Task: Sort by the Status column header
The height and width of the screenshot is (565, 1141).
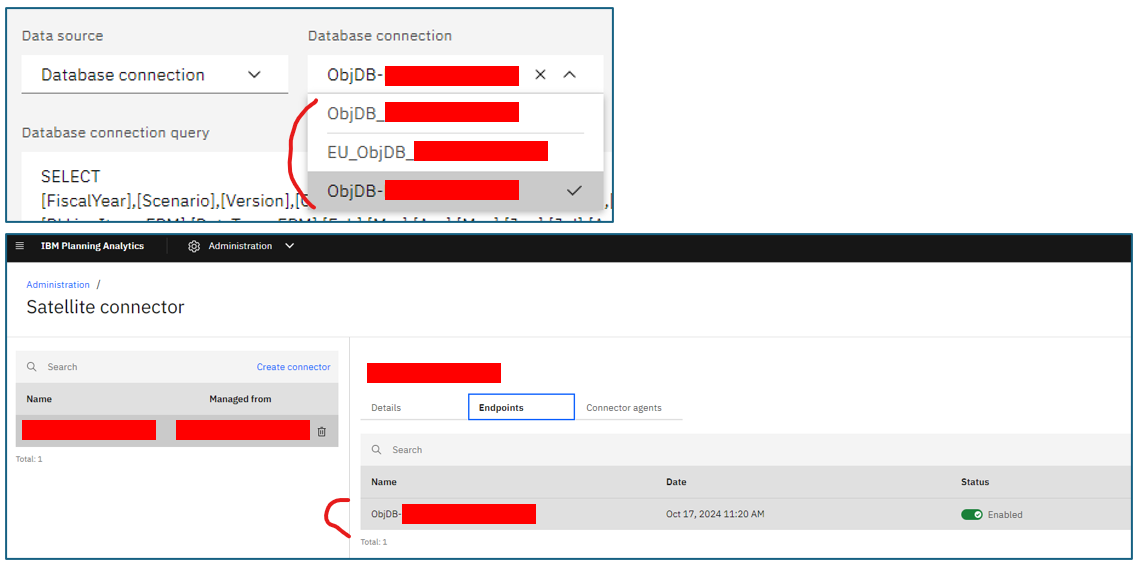Action: click(975, 482)
